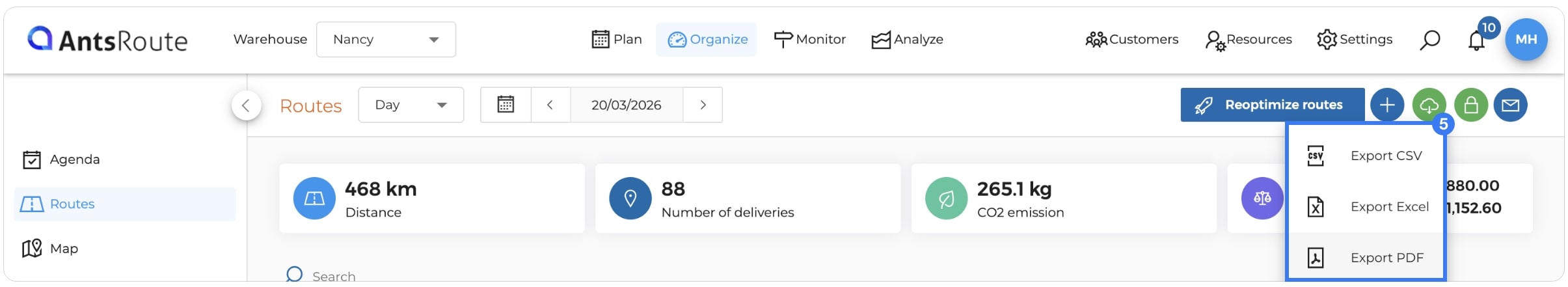Click Reoptimize routes button
The image size is (1568, 287).
(1272, 105)
